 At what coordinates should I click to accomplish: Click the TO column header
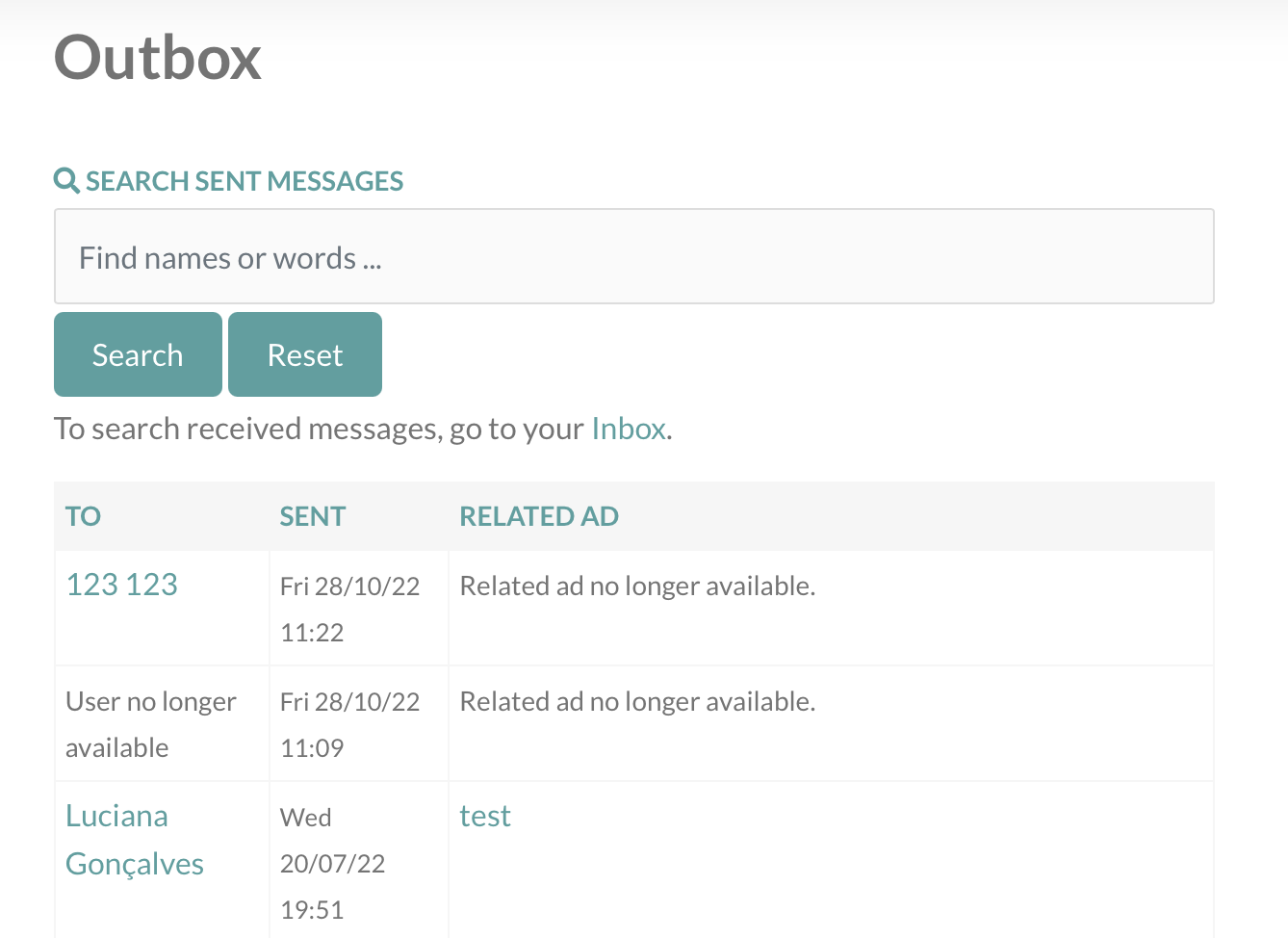83,516
